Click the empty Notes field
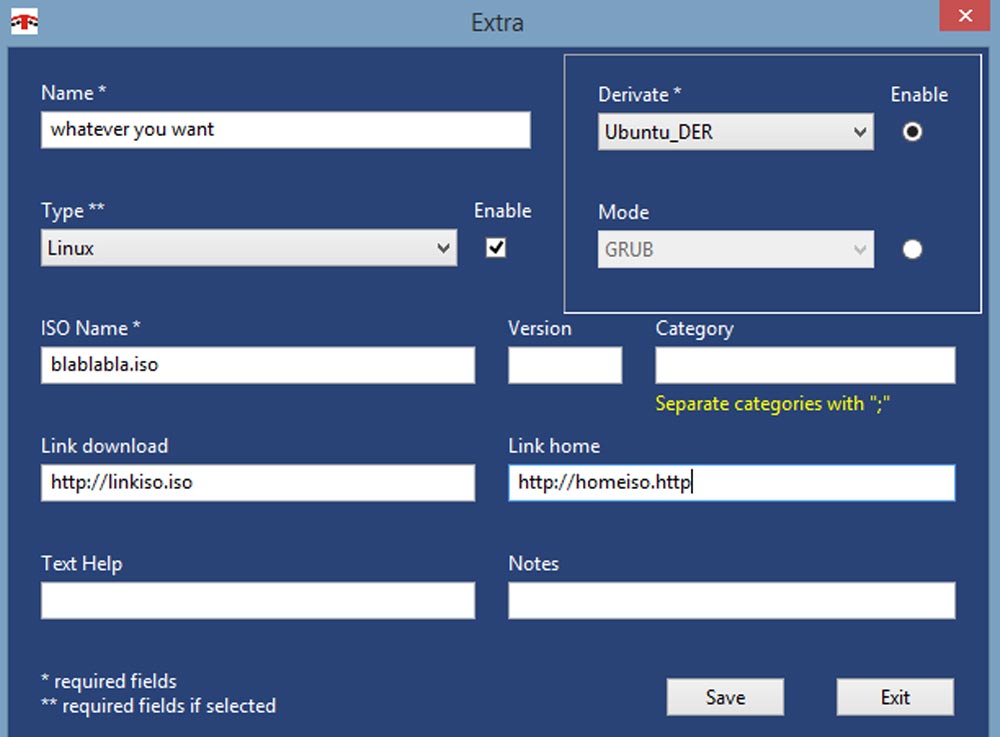 point(731,600)
